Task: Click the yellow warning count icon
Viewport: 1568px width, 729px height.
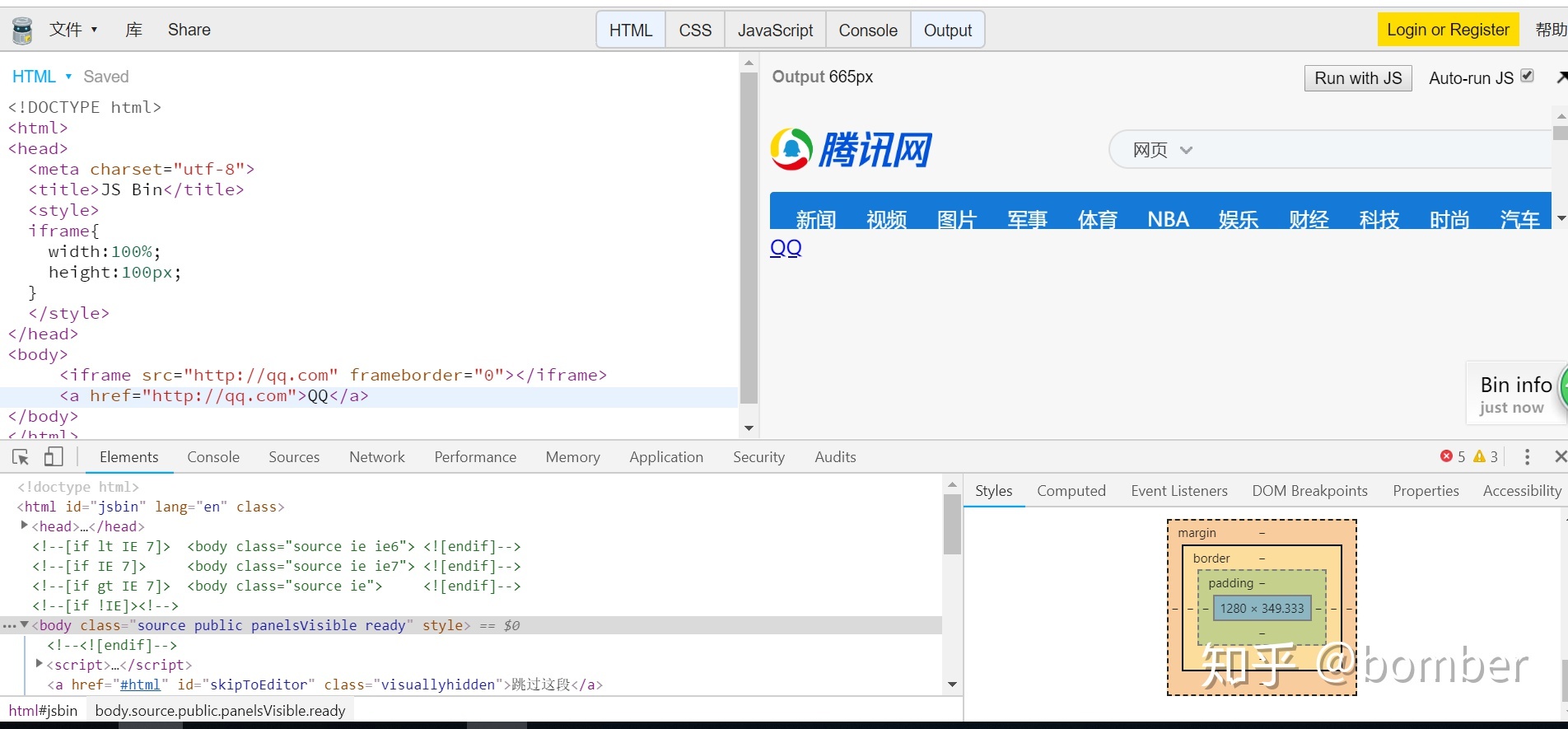Action: (x=1479, y=456)
